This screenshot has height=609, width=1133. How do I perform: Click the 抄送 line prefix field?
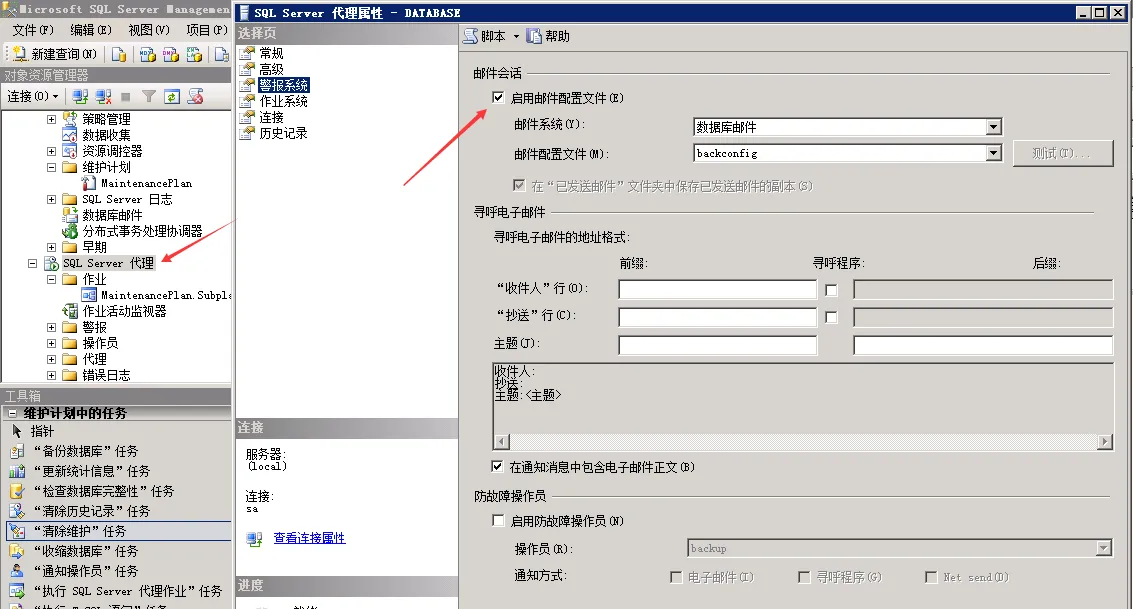pos(718,317)
